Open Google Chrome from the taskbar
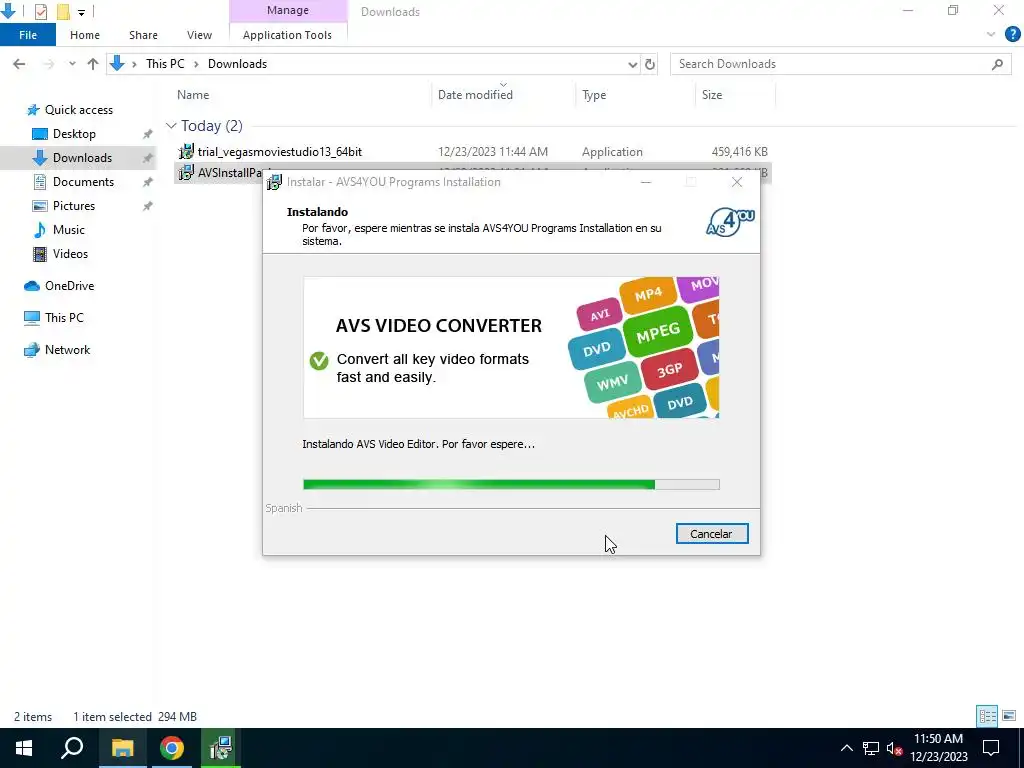Image resolution: width=1024 pixels, height=768 pixels. tap(172, 748)
